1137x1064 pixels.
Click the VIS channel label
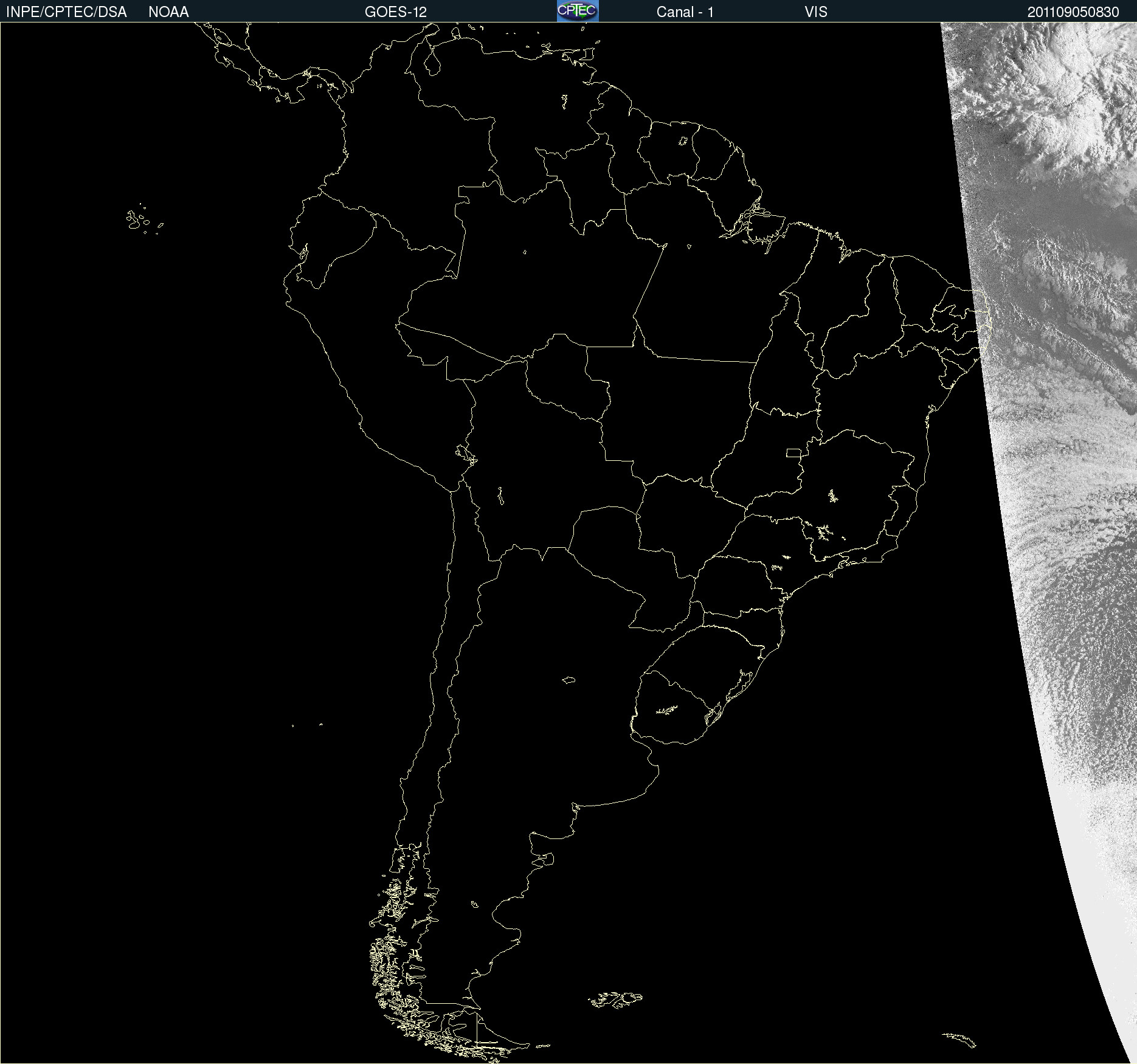[x=816, y=12]
